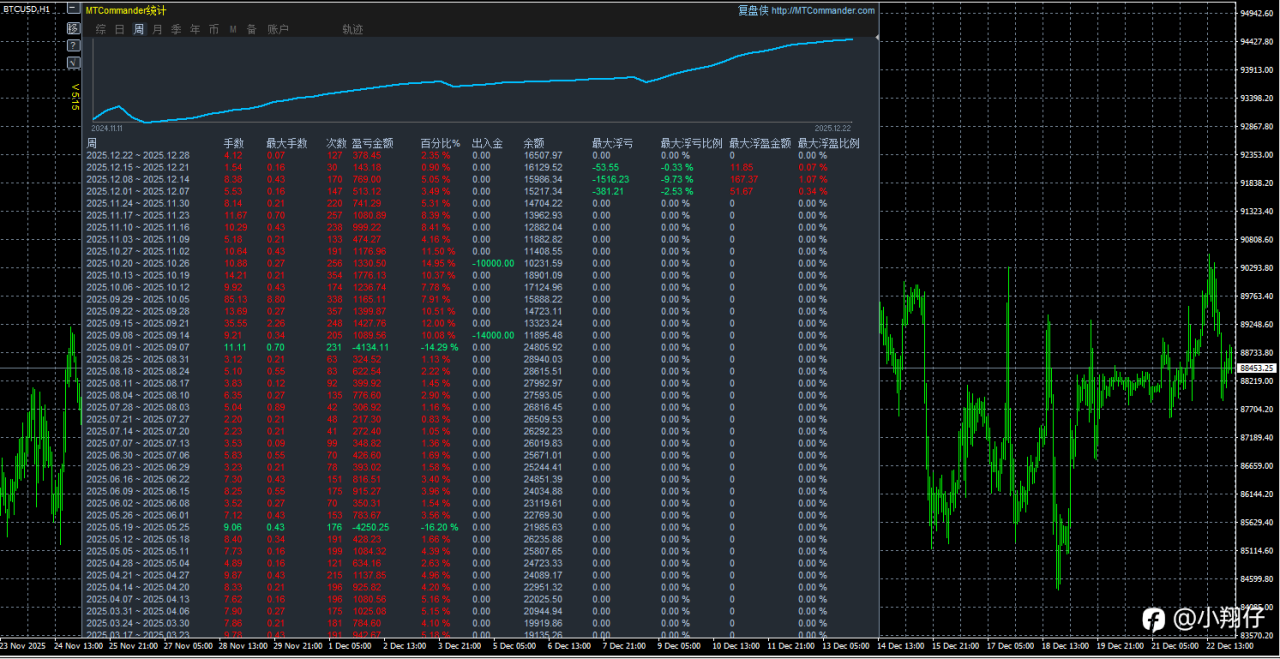Viewport: 1280px width, 659px height.
Task: Switch to the 月 monthly tab
Action: pos(157,30)
